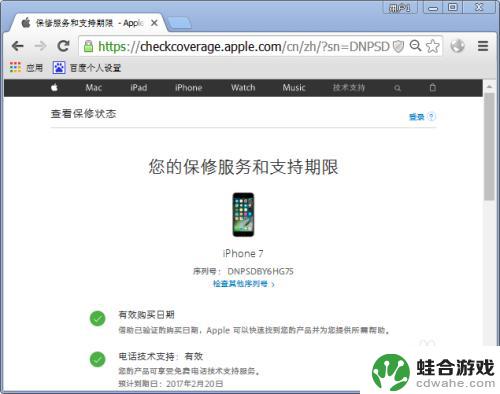Click the 查看保修状态 heading
The width and height of the screenshot is (500, 394).
[x=83, y=114]
